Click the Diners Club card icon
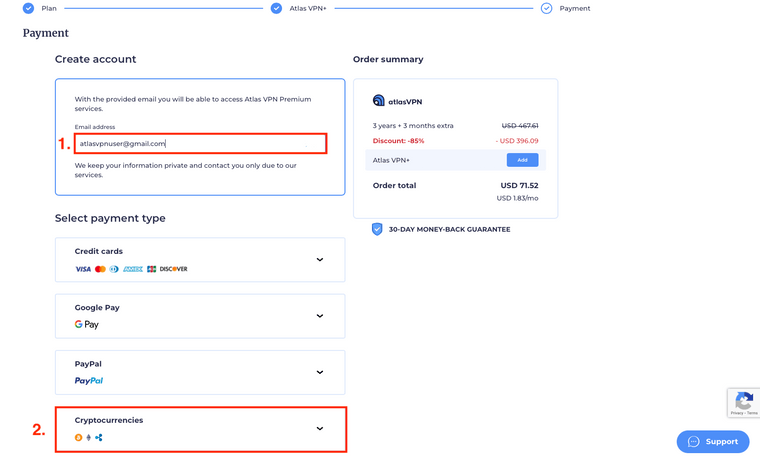 point(114,269)
